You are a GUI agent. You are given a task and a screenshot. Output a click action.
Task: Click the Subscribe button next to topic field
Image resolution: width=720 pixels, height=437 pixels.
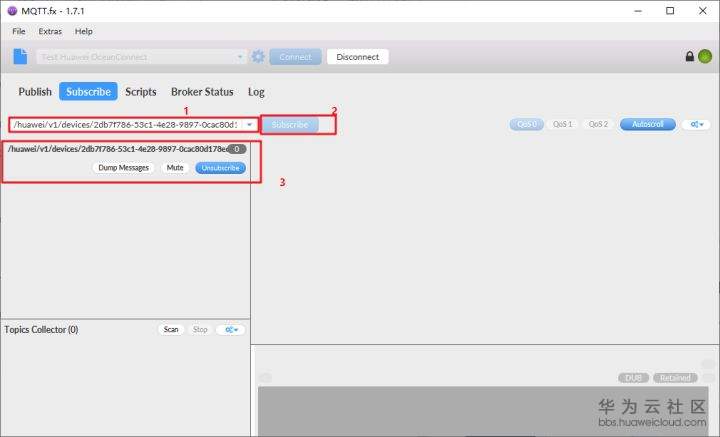(290, 124)
